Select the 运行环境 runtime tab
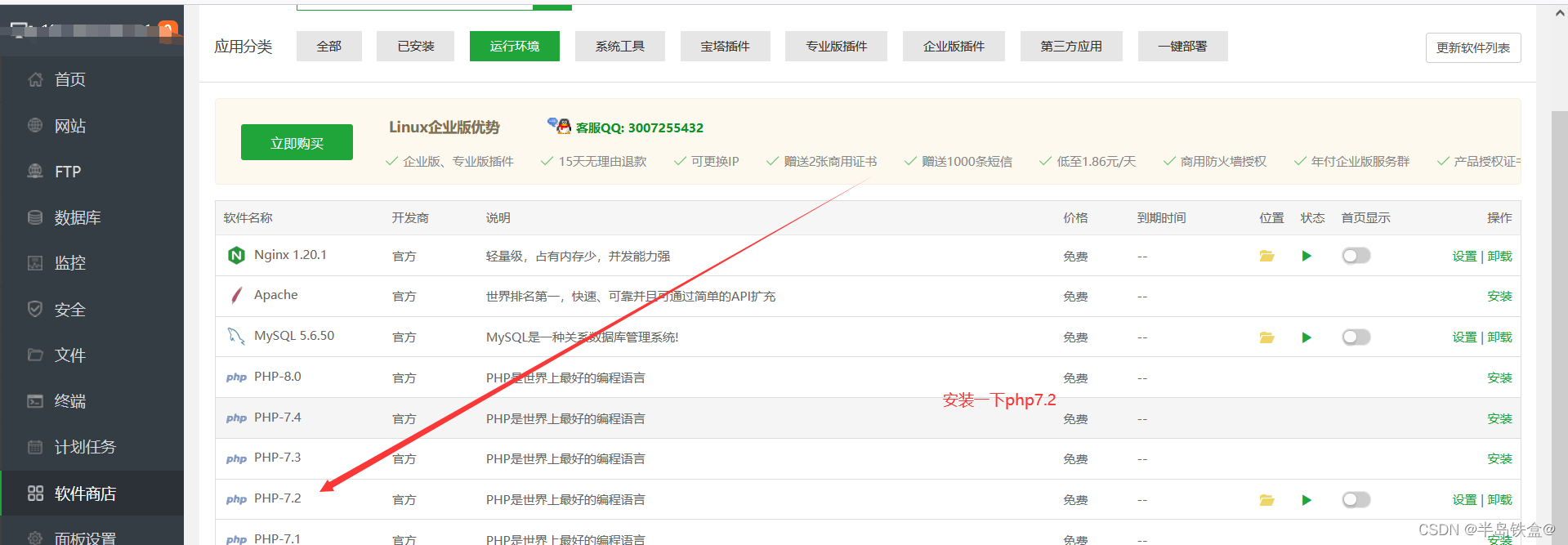Screen dimensions: 1568x545 pos(515,47)
